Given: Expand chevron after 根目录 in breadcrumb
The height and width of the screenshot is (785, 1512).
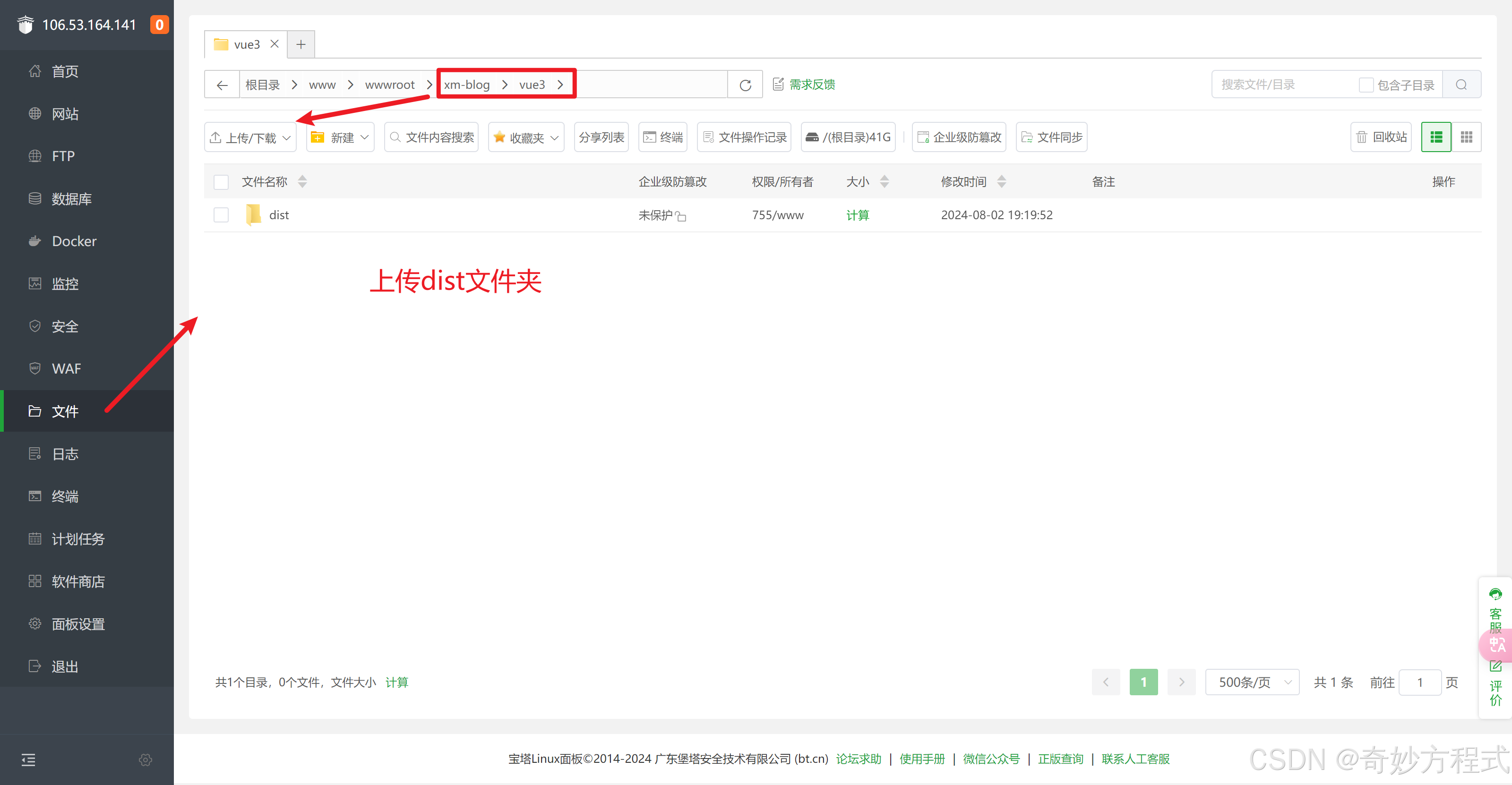Looking at the screenshot, I should [295, 85].
